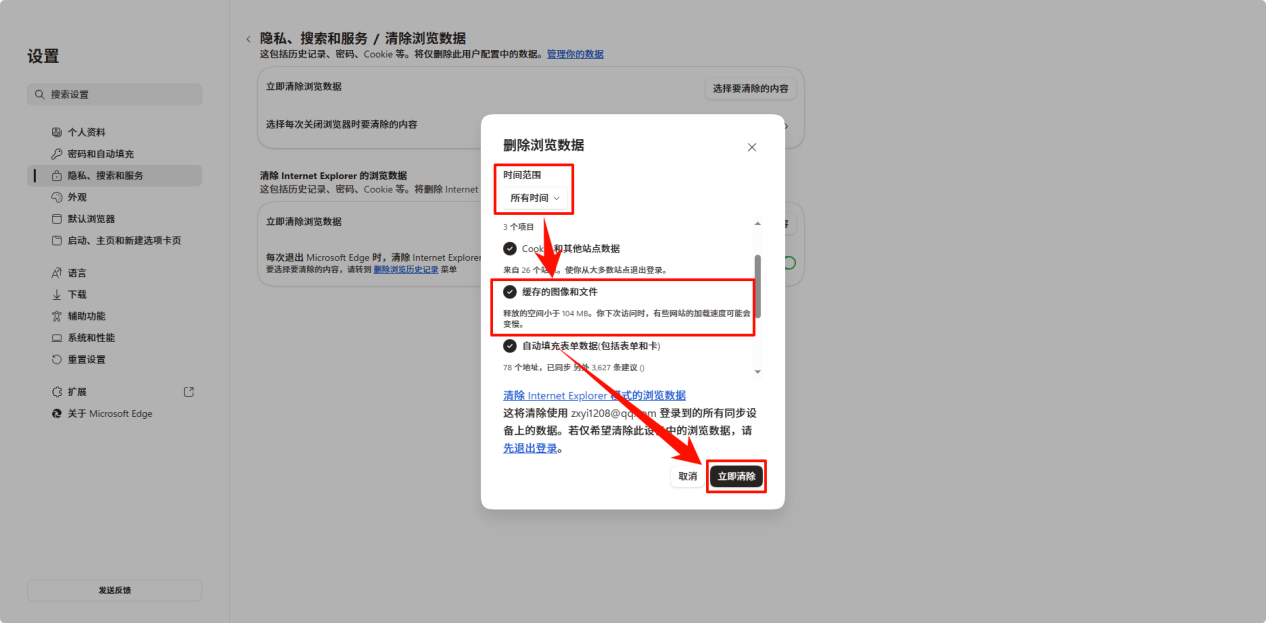
Task: Click the 搜索设置 search field
Action: click(114, 93)
